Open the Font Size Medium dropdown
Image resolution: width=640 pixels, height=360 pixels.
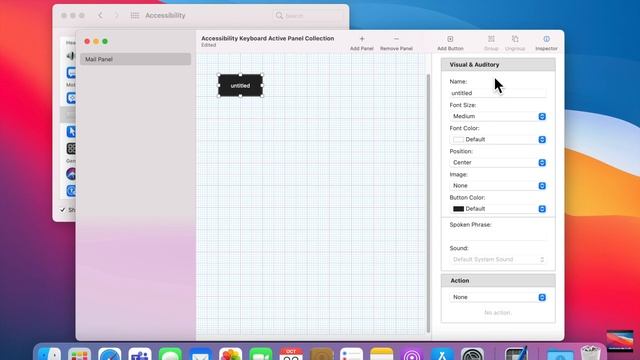click(498, 116)
